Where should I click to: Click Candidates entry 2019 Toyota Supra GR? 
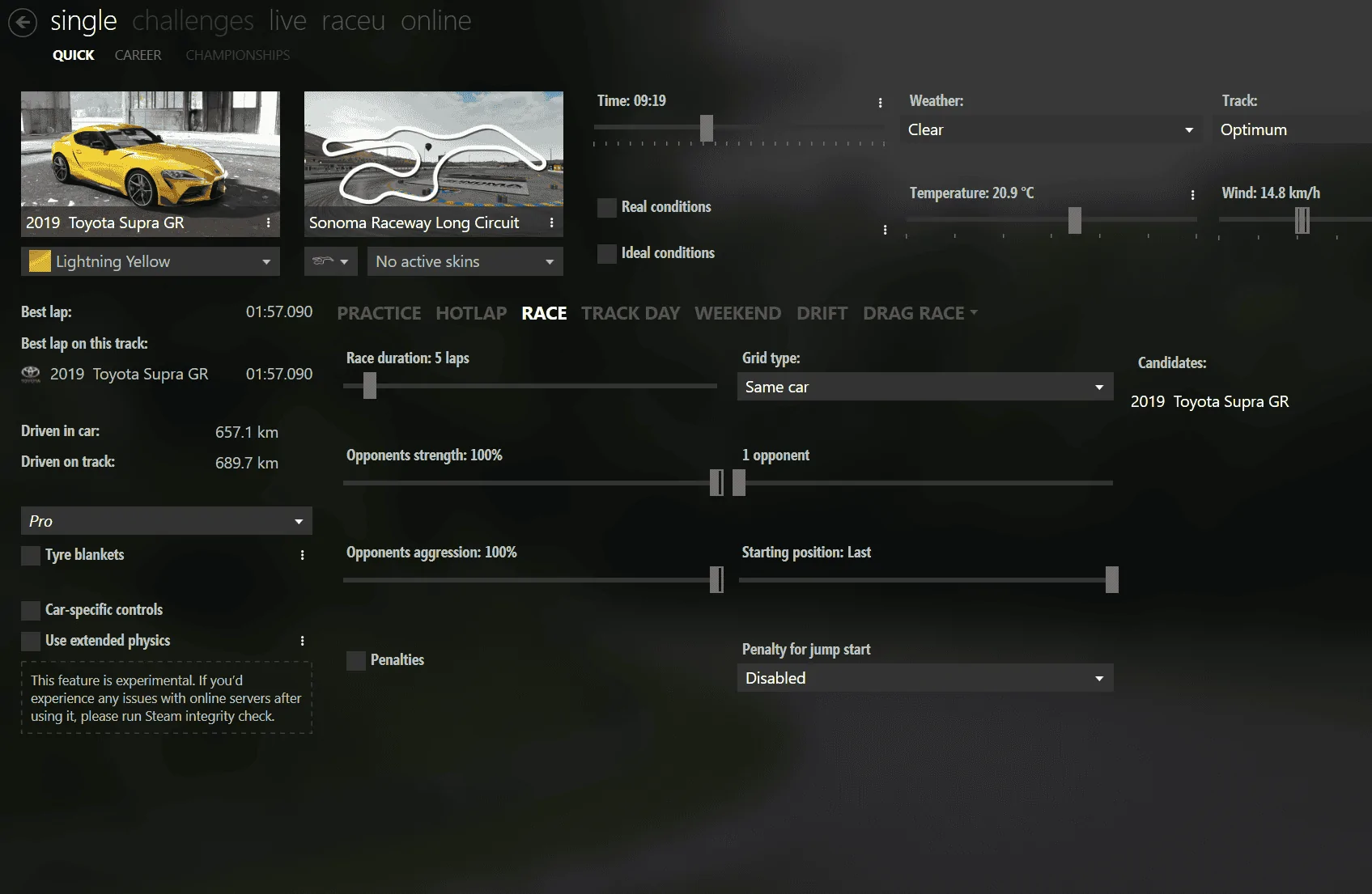point(1209,401)
